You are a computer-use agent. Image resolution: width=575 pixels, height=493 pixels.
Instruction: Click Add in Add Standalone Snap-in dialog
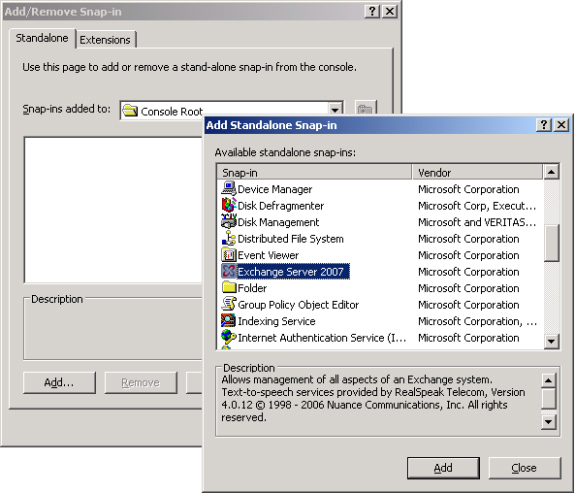click(x=443, y=468)
